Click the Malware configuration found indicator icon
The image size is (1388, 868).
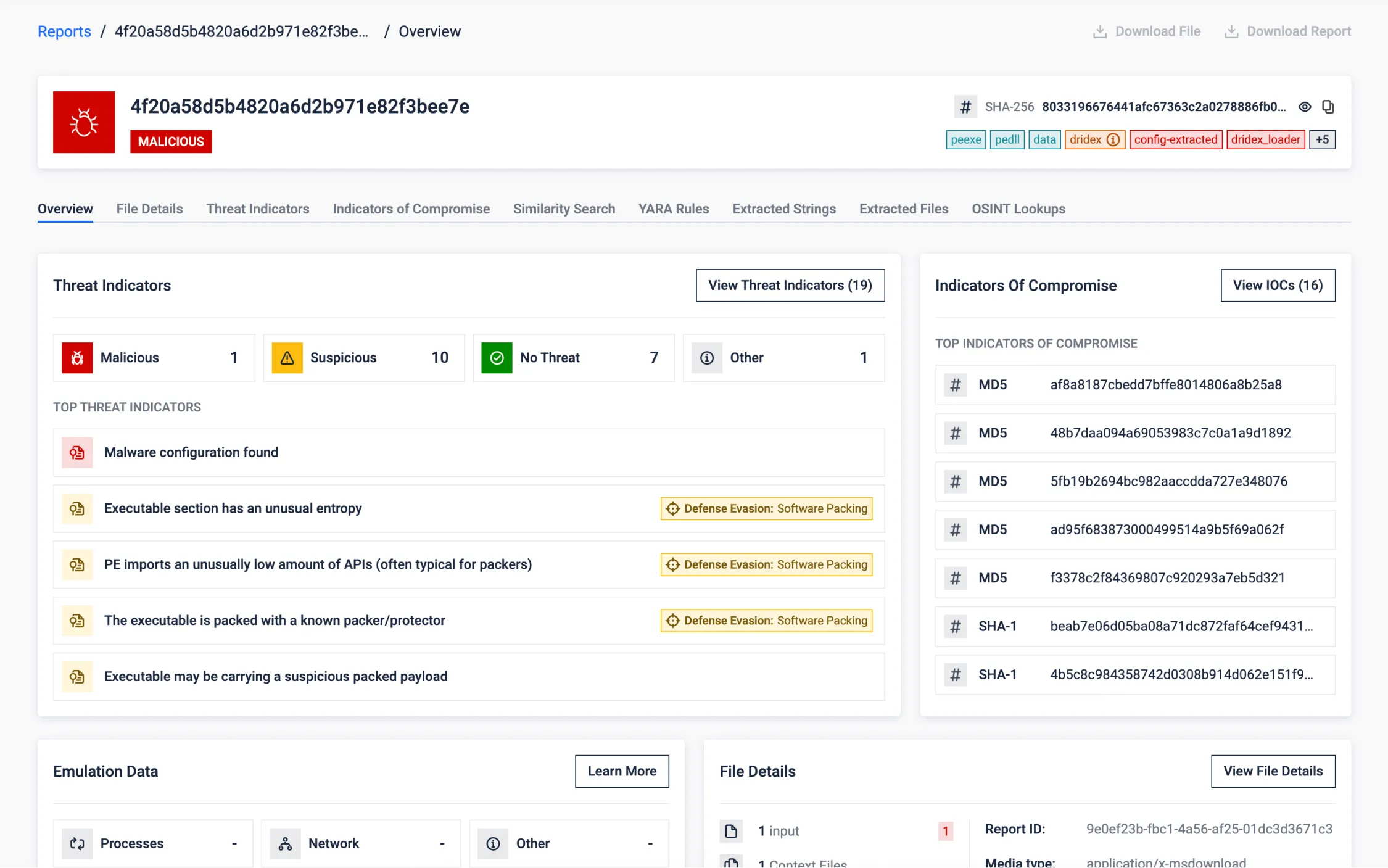[x=77, y=452]
